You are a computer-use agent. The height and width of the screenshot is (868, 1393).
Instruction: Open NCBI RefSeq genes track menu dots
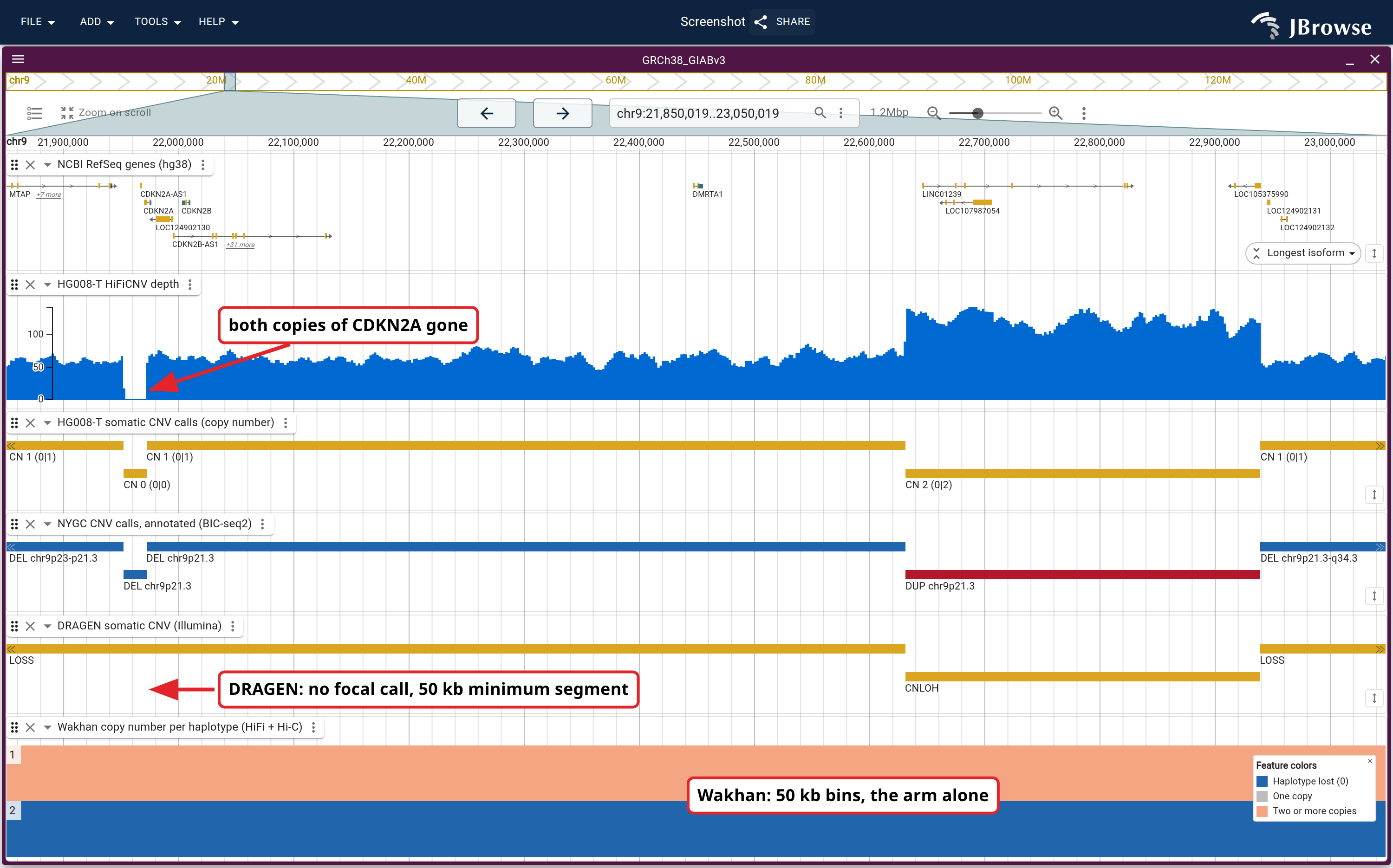(x=203, y=165)
